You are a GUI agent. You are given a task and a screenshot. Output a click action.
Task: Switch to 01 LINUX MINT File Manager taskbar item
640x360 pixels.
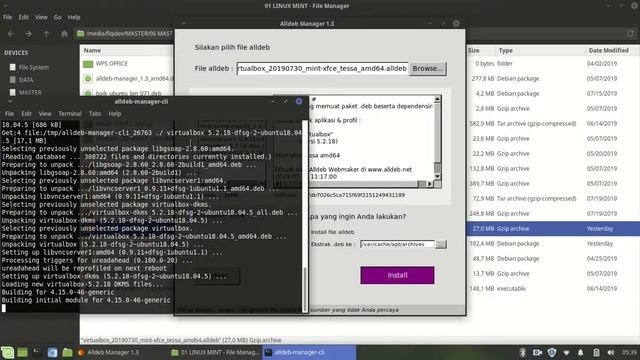[216, 352]
